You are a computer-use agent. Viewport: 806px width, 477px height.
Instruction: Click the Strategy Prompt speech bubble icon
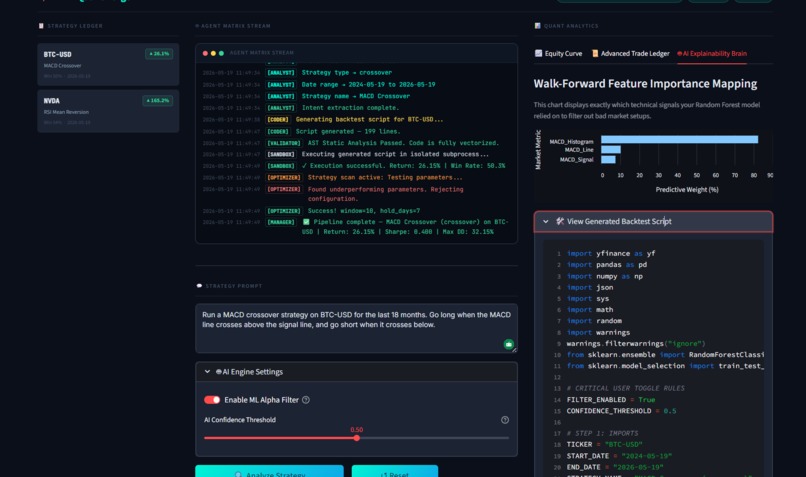[199, 286]
